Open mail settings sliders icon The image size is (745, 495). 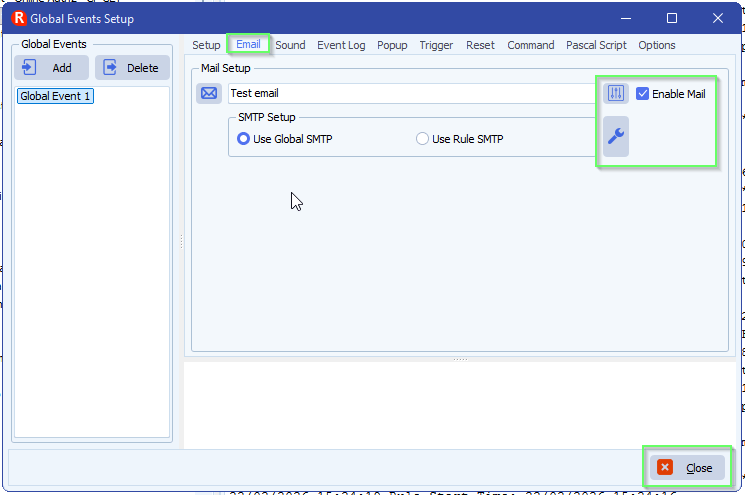click(616, 93)
